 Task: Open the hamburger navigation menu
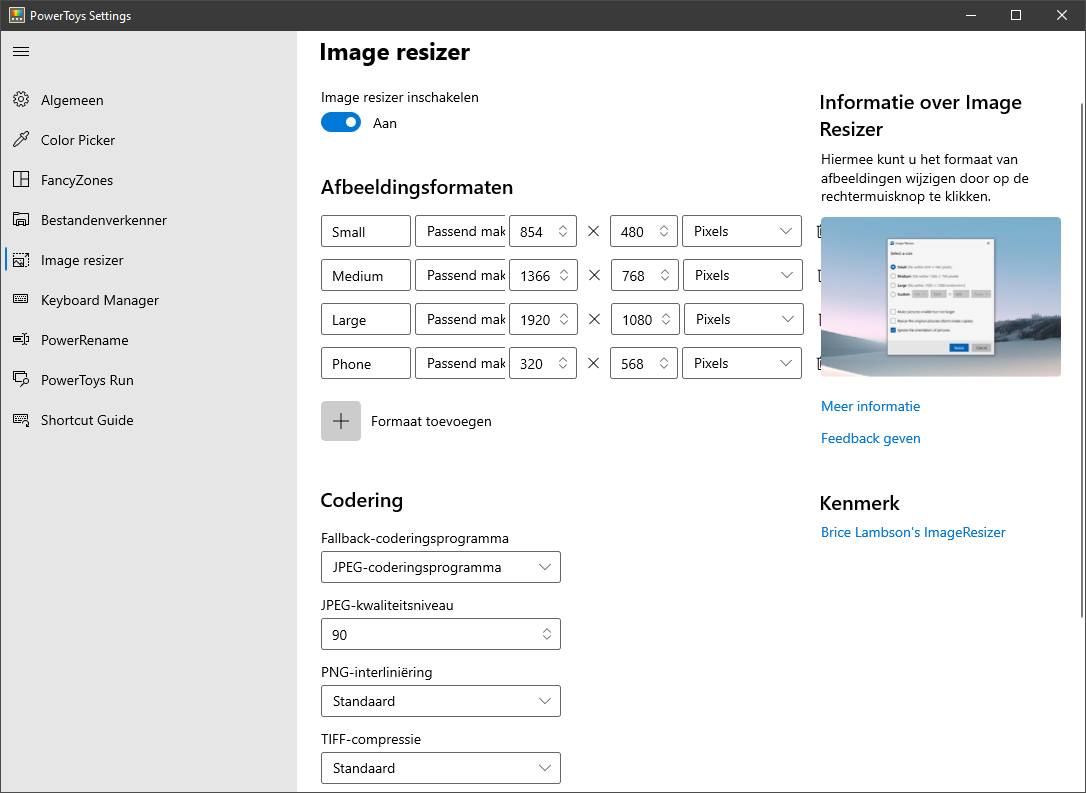(x=21, y=51)
